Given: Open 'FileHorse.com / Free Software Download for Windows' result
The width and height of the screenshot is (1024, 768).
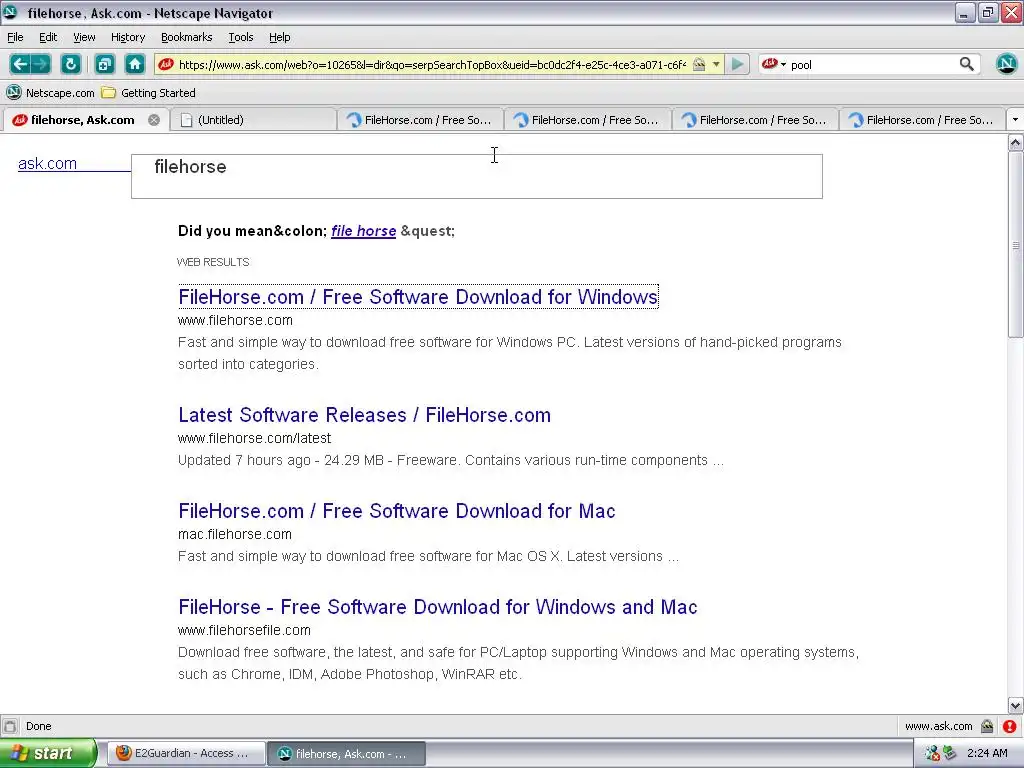Looking at the screenshot, I should [x=418, y=297].
